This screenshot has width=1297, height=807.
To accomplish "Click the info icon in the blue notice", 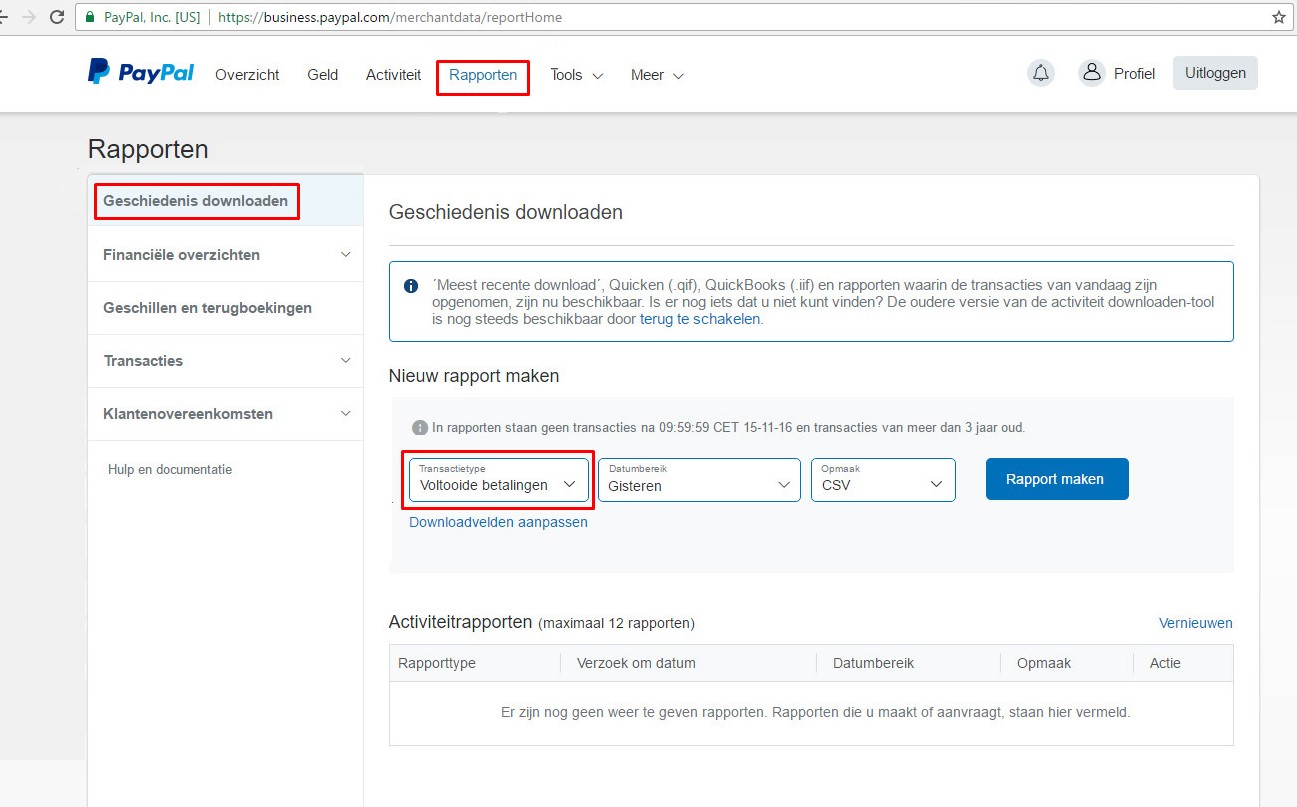I will tap(411, 286).
